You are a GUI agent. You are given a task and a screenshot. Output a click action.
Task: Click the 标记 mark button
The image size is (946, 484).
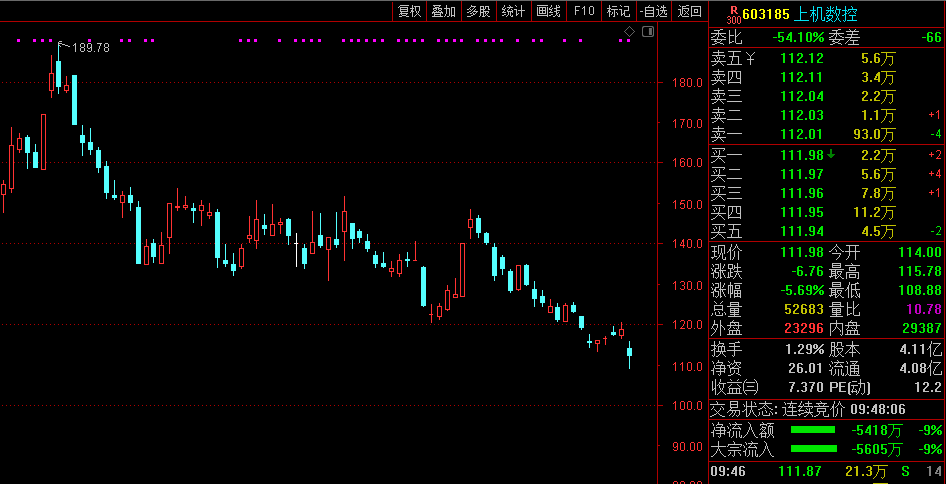pos(618,11)
